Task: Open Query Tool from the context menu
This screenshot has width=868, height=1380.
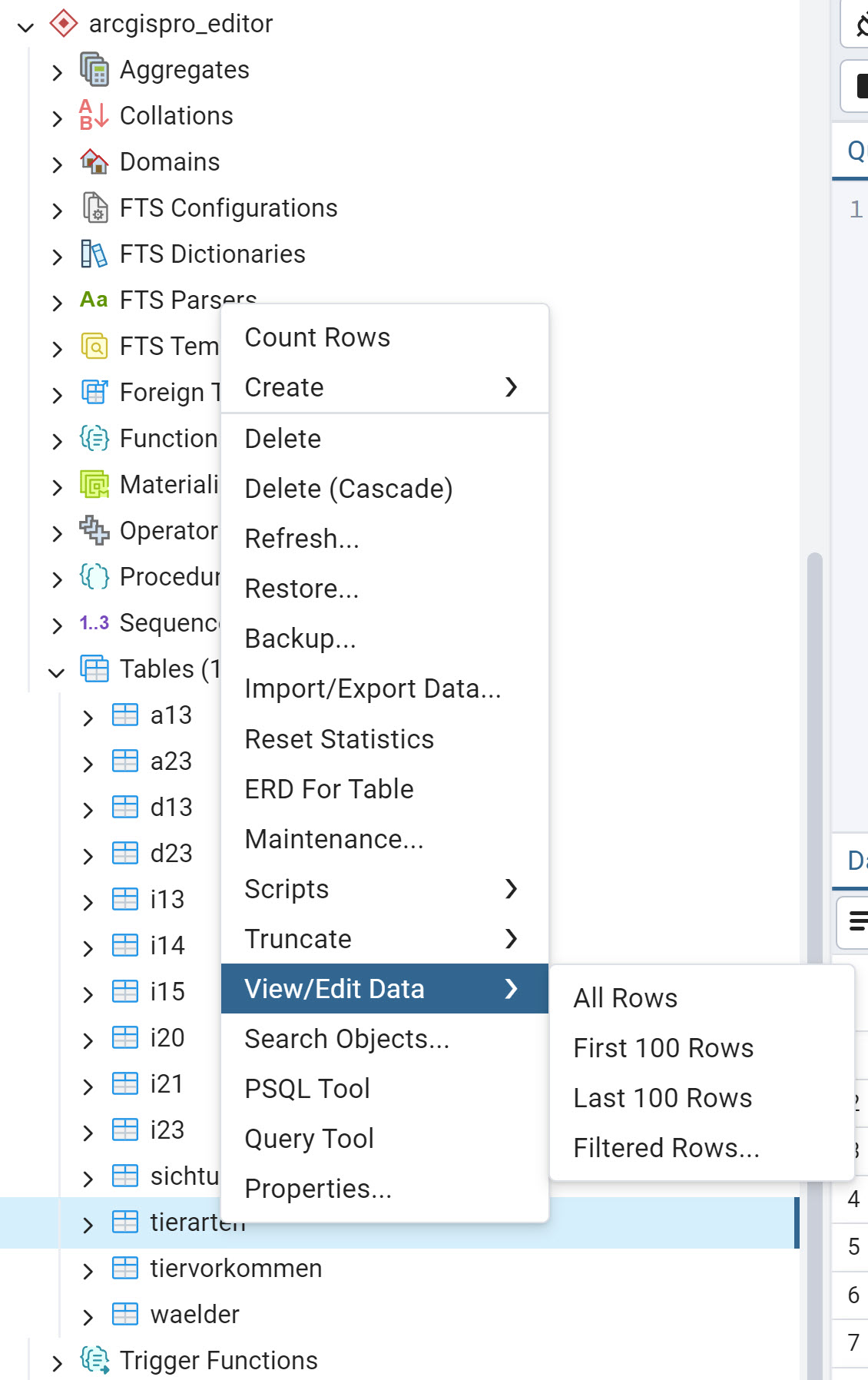Action: [x=309, y=1139]
